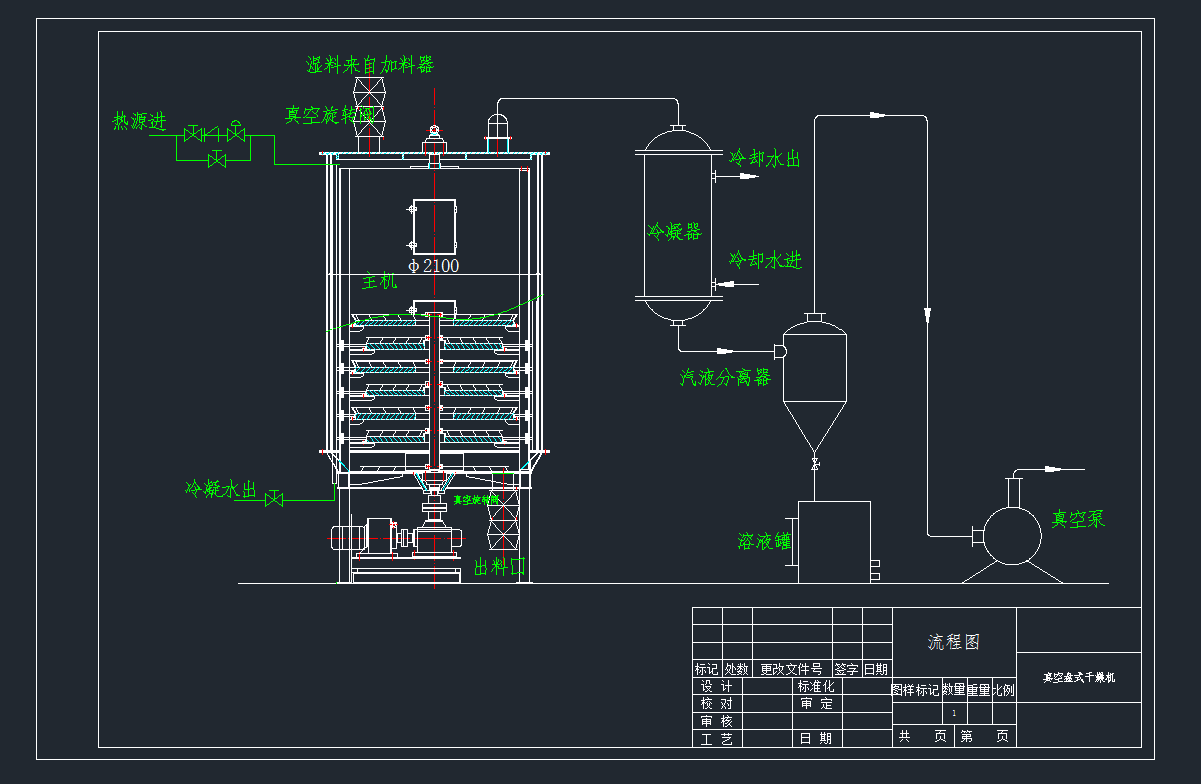Select the 比例 cell in title block
The width and height of the screenshot is (1201, 784).
tap(1003, 690)
